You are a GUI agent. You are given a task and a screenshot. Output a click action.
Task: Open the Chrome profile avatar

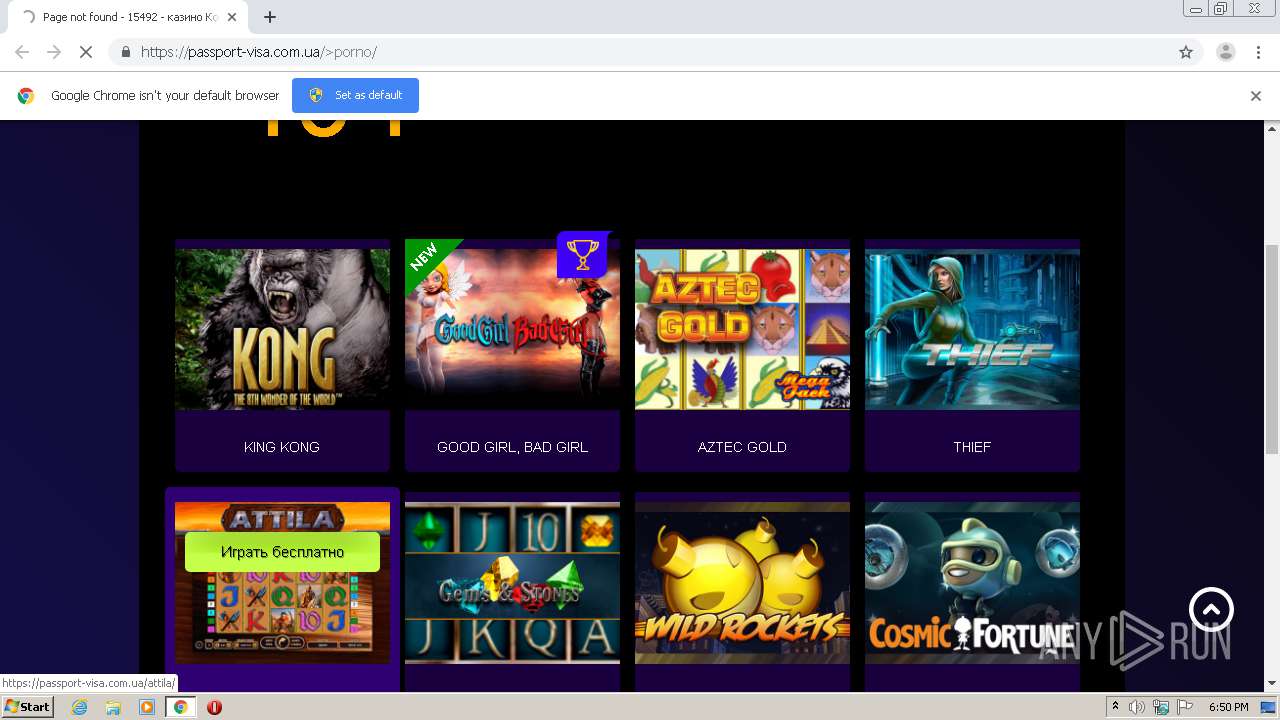(1225, 52)
